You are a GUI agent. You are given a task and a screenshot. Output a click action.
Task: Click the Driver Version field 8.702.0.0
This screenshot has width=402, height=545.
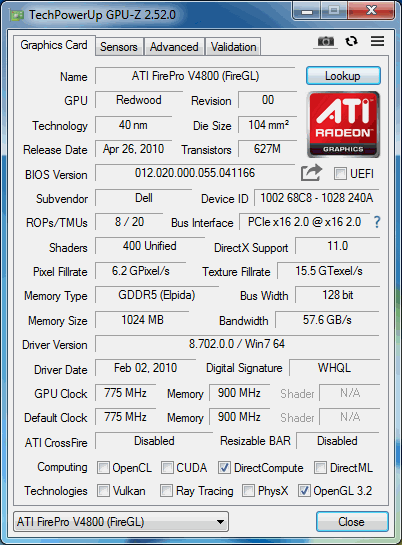click(237, 344)
